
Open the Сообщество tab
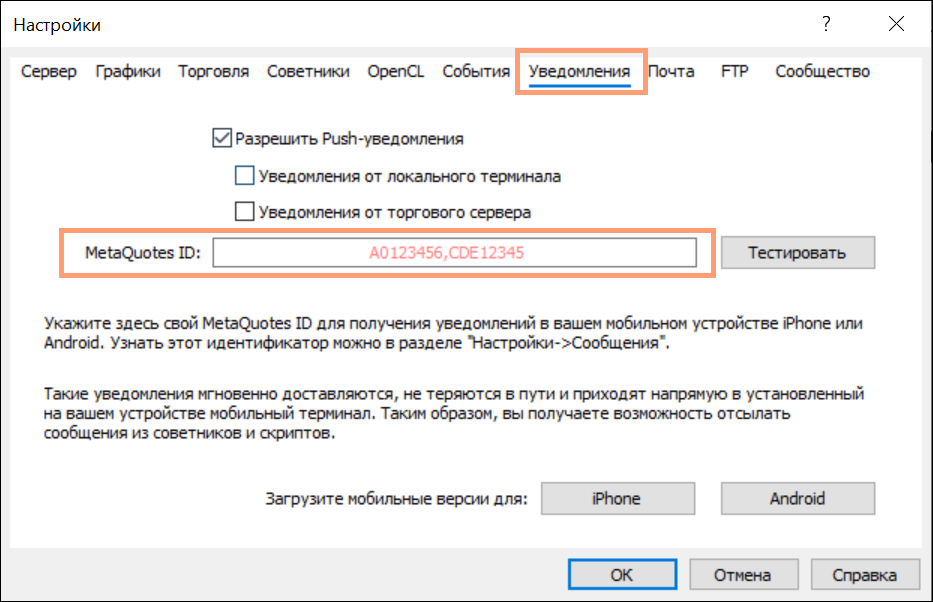(x=822, y=71)
